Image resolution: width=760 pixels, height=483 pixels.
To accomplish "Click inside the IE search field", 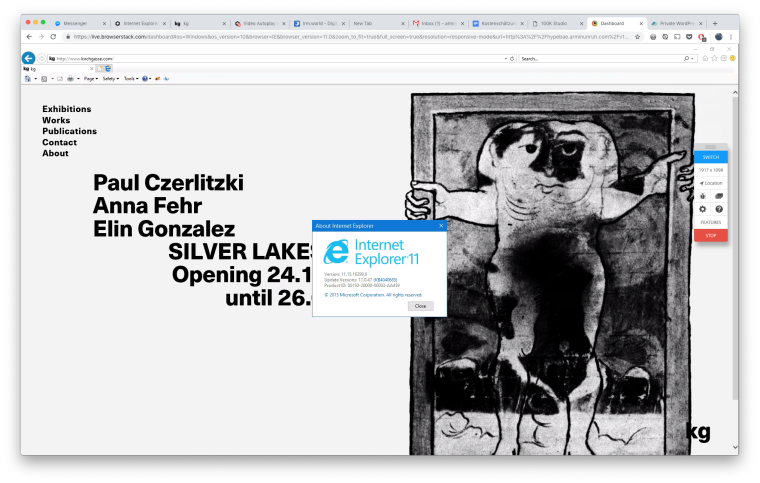I will [x=600, y=59].
